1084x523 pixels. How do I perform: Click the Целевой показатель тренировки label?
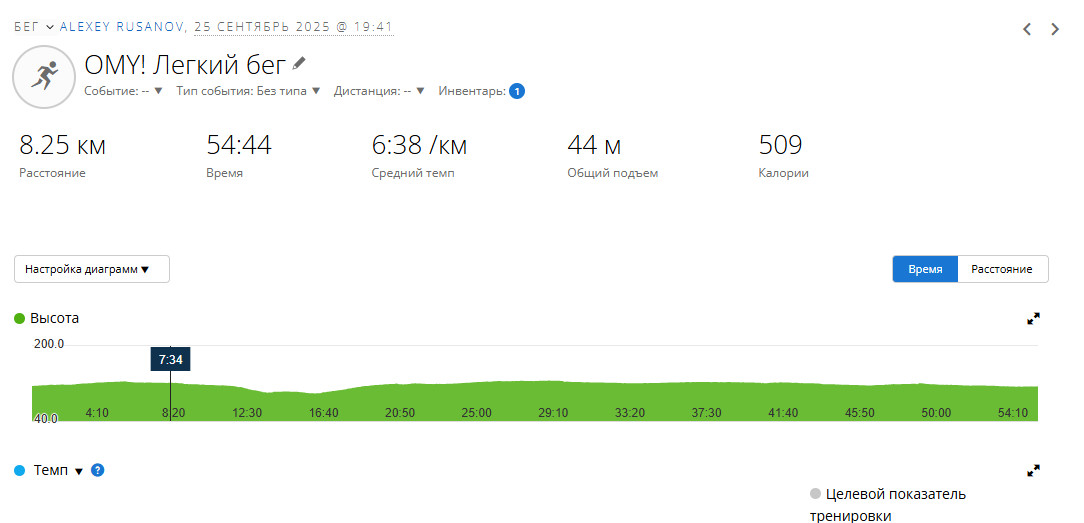(888, 505)
